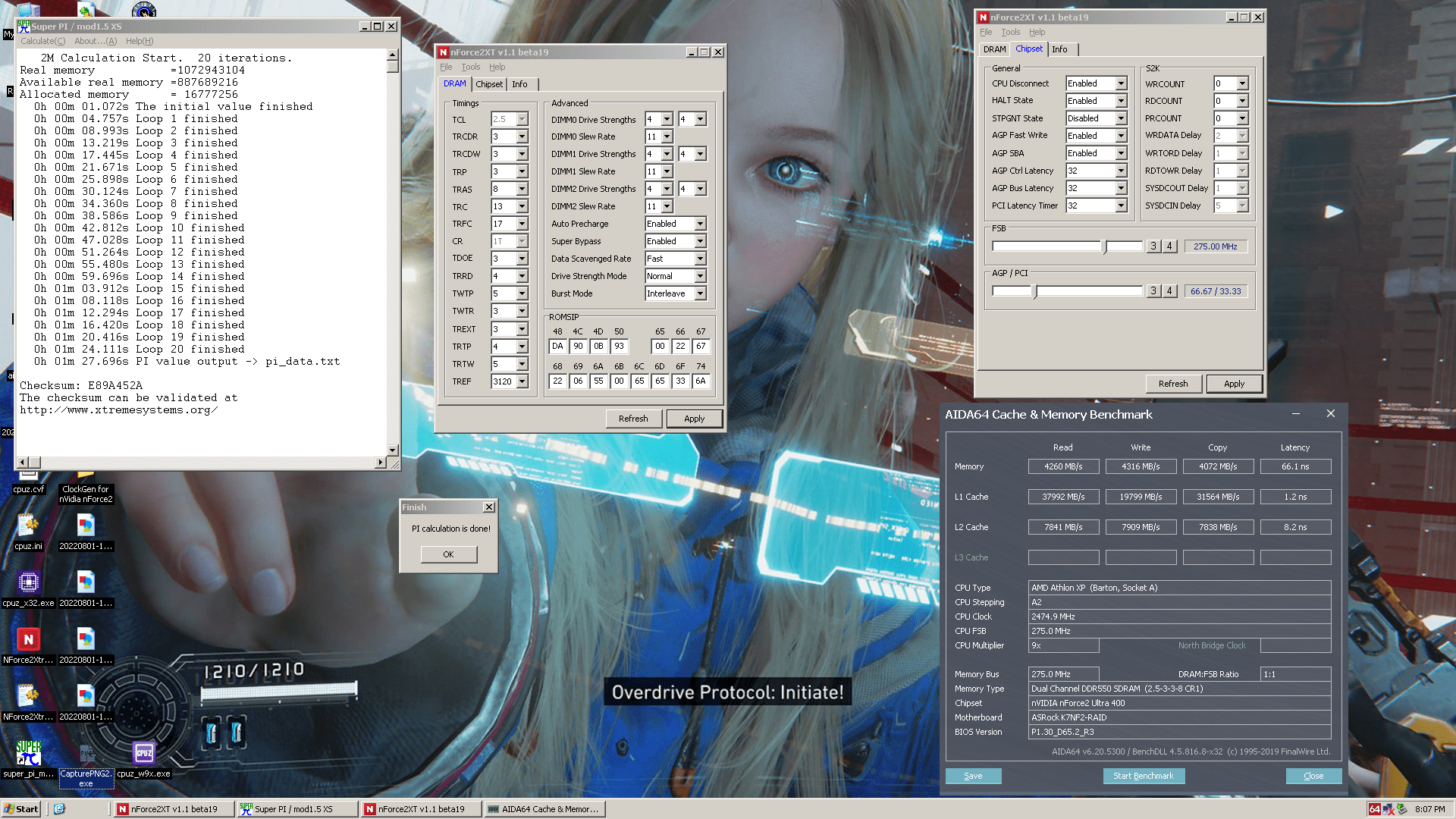Click Apply in the DRAM window
Screen dimensions: 1456x819
[694, 419]
